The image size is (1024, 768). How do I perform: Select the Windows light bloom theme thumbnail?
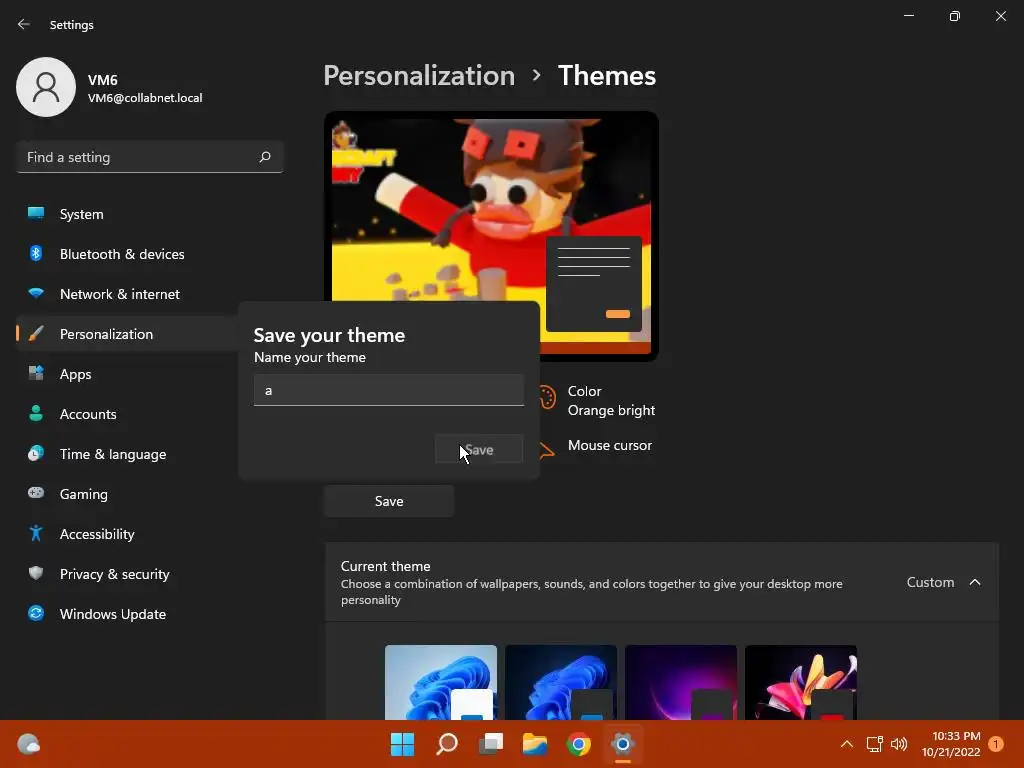[x=441, y=682]
